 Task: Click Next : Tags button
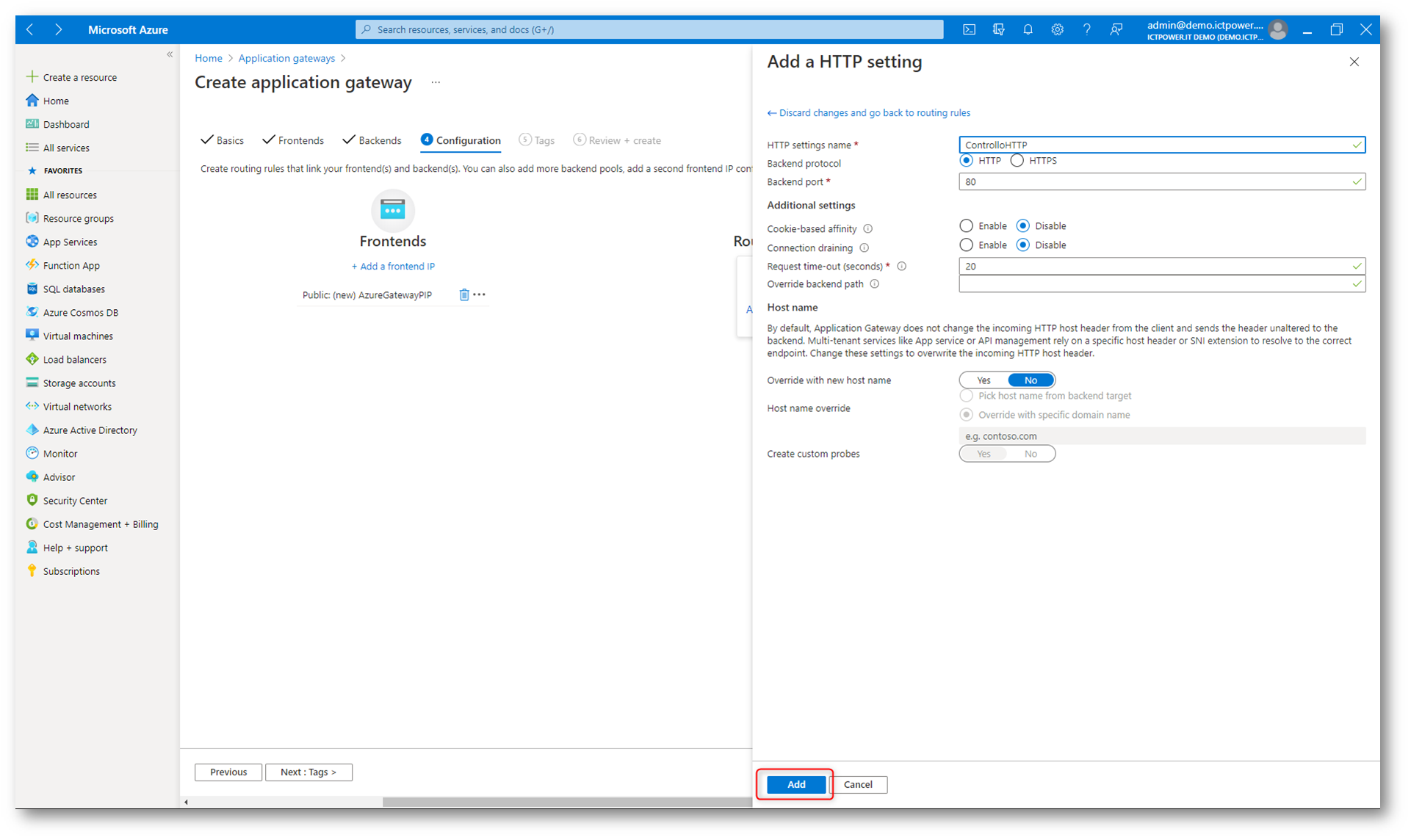click(308, 772)
